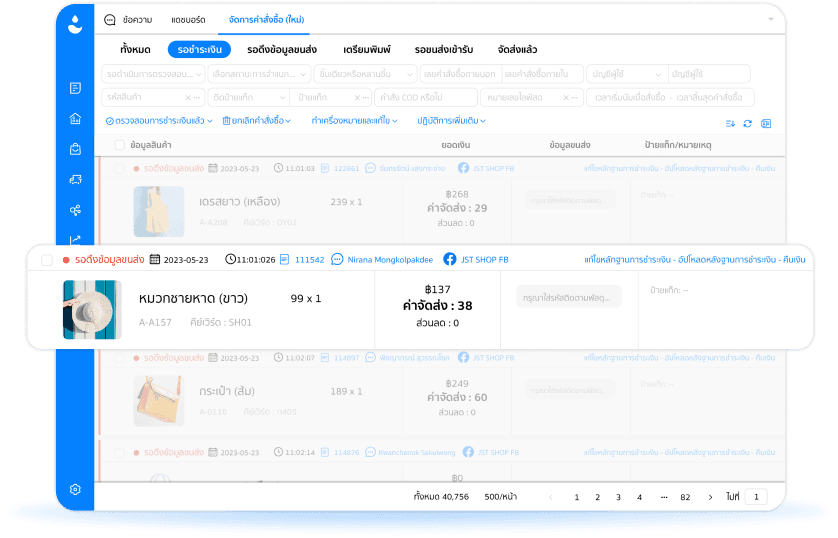Open the first บัญชีผู้ใช้ dropdown
Screen dimensions: 838x538
click(626, 74)
